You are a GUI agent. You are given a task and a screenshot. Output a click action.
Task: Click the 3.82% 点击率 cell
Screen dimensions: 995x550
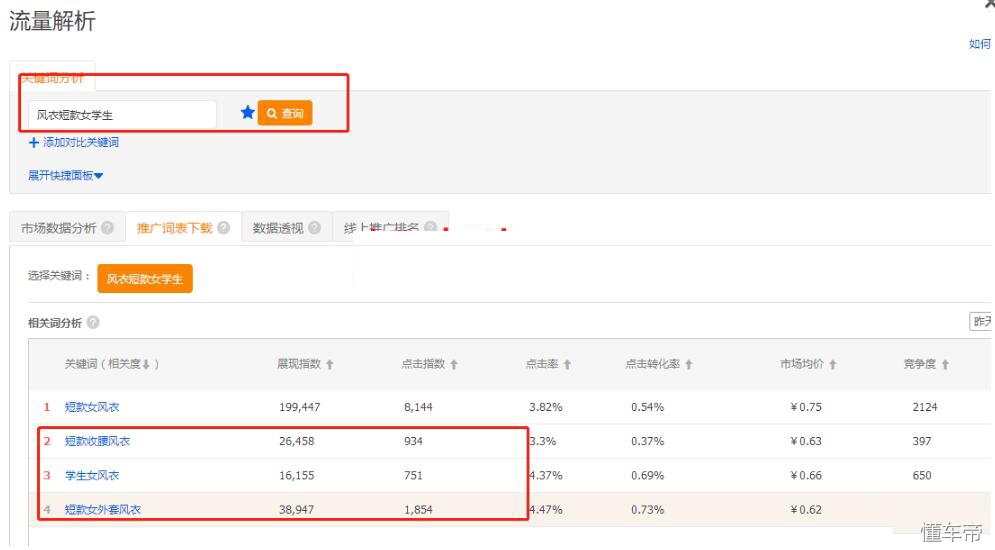tap(546, 407)
